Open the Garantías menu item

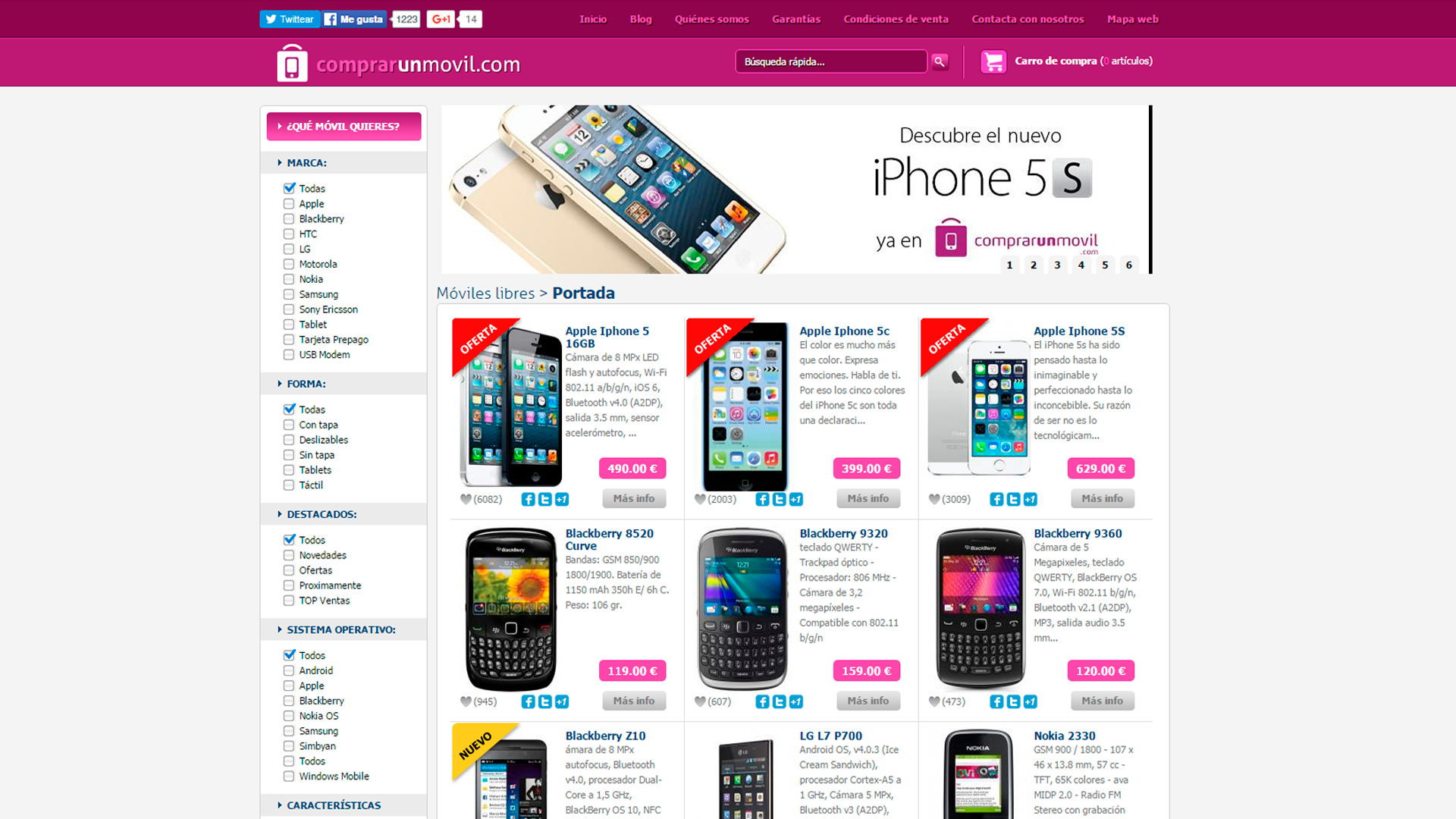click(796, 19)
